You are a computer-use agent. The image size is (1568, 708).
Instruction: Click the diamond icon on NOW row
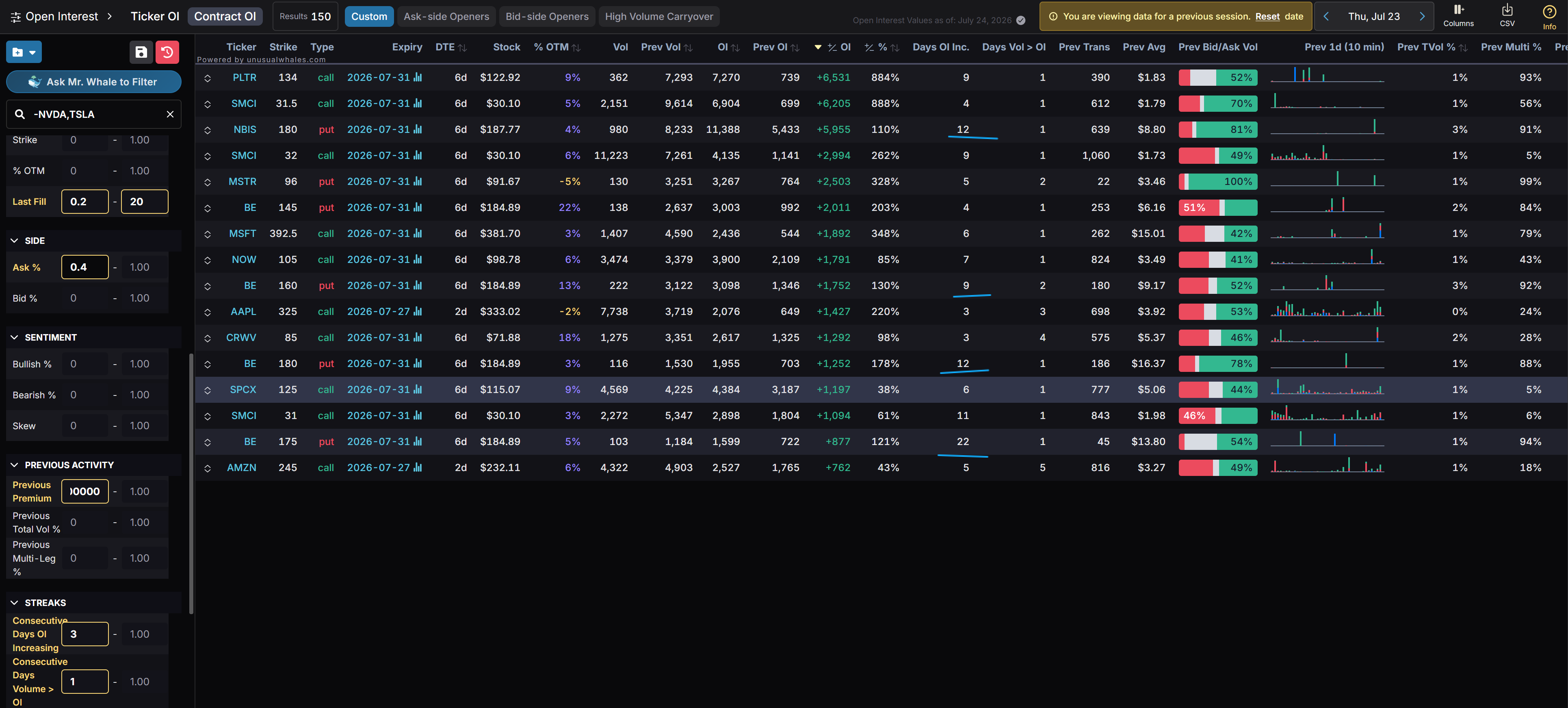(x=208, y=260)
